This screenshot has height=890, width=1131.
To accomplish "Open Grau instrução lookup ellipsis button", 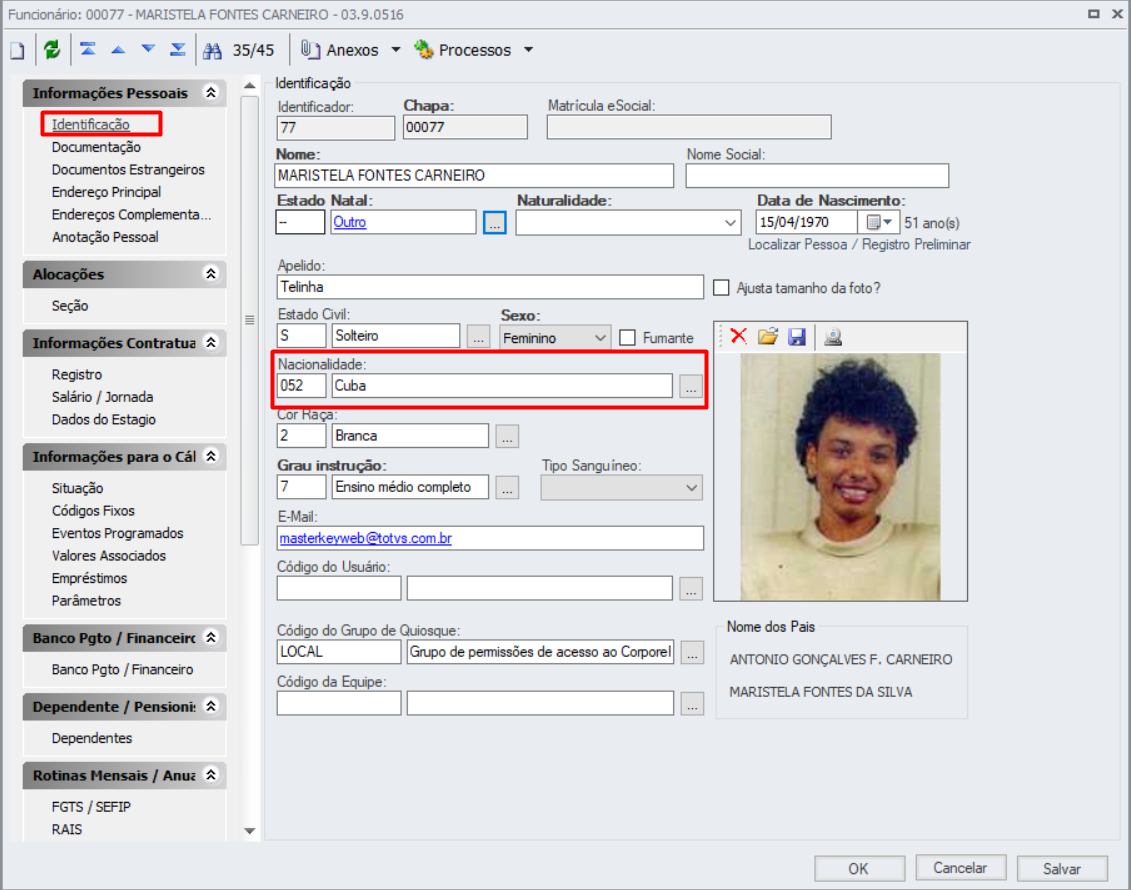I will (507, 488).
